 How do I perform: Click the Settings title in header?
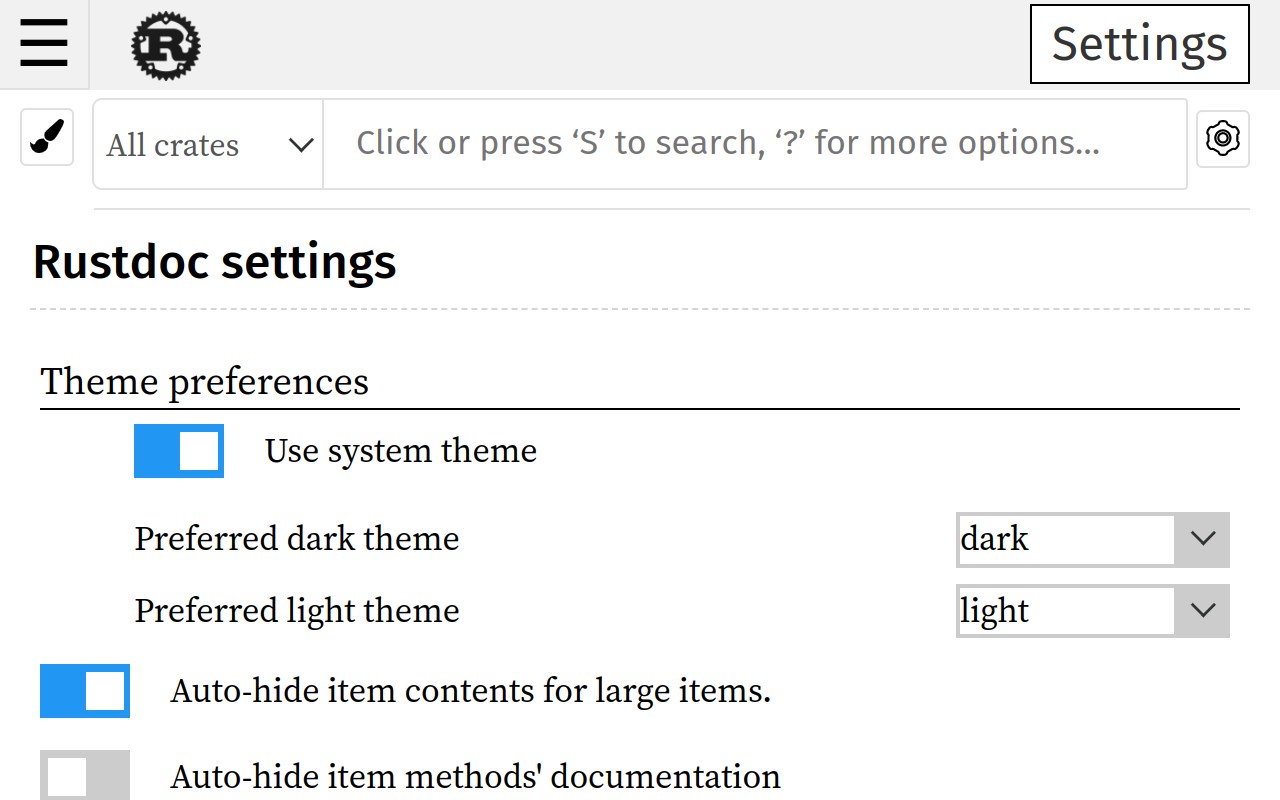tap(1139, 44)
